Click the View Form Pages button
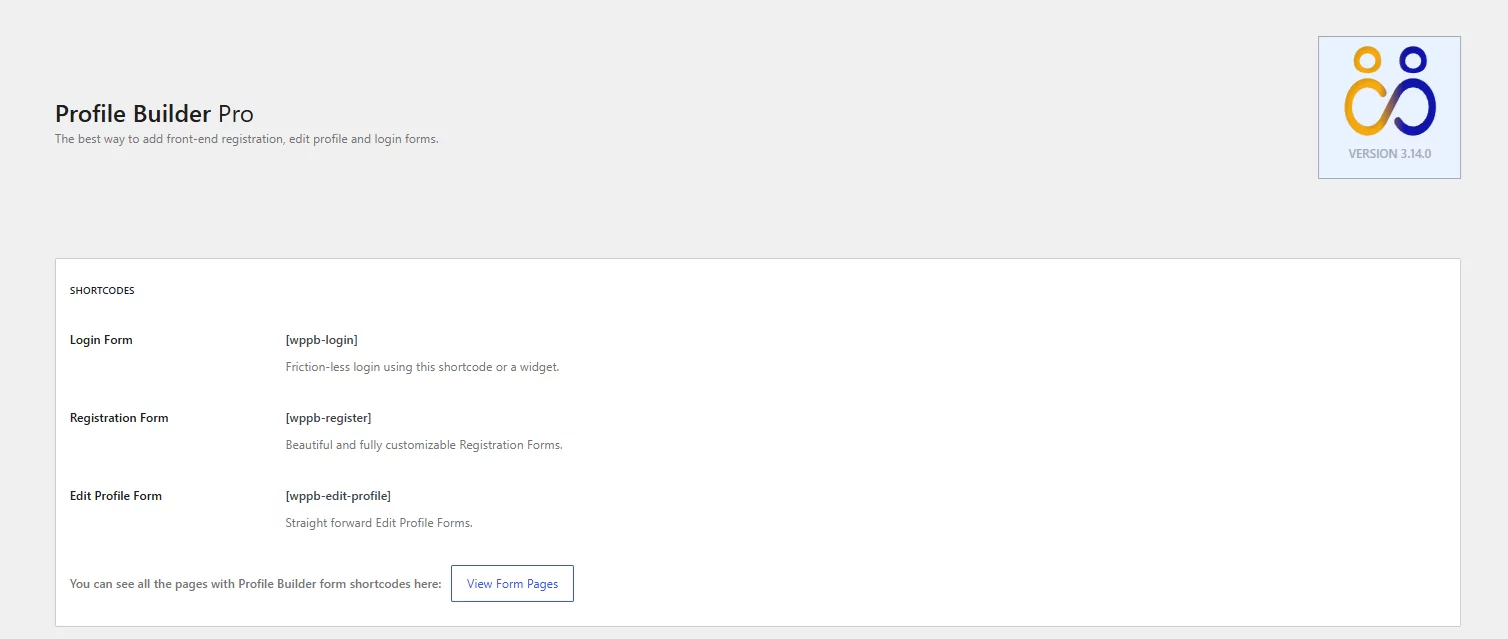The image size is (1508, 639). click(x=512, y=584)
